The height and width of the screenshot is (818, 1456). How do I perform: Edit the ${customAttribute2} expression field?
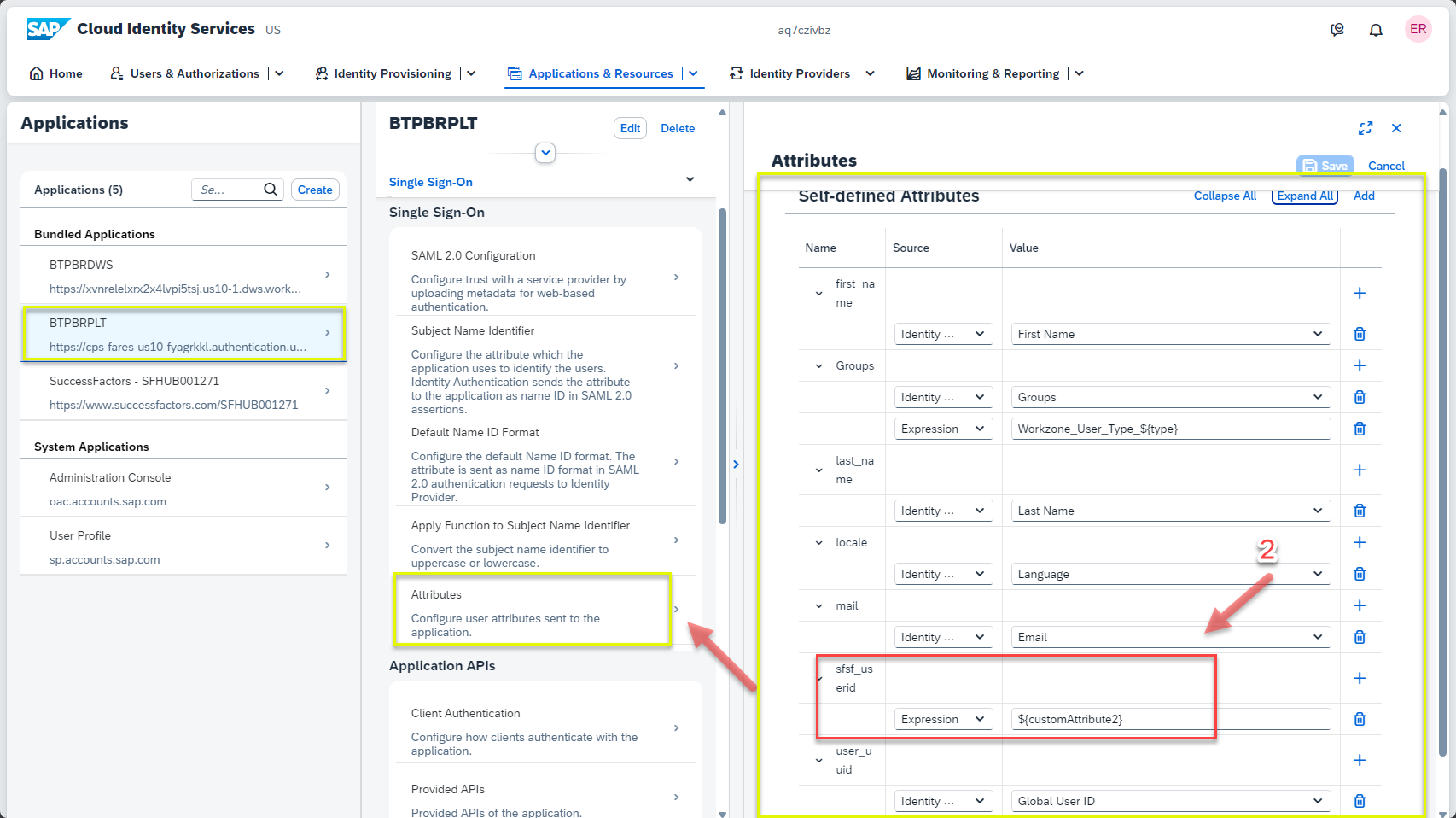[1170, 719]
